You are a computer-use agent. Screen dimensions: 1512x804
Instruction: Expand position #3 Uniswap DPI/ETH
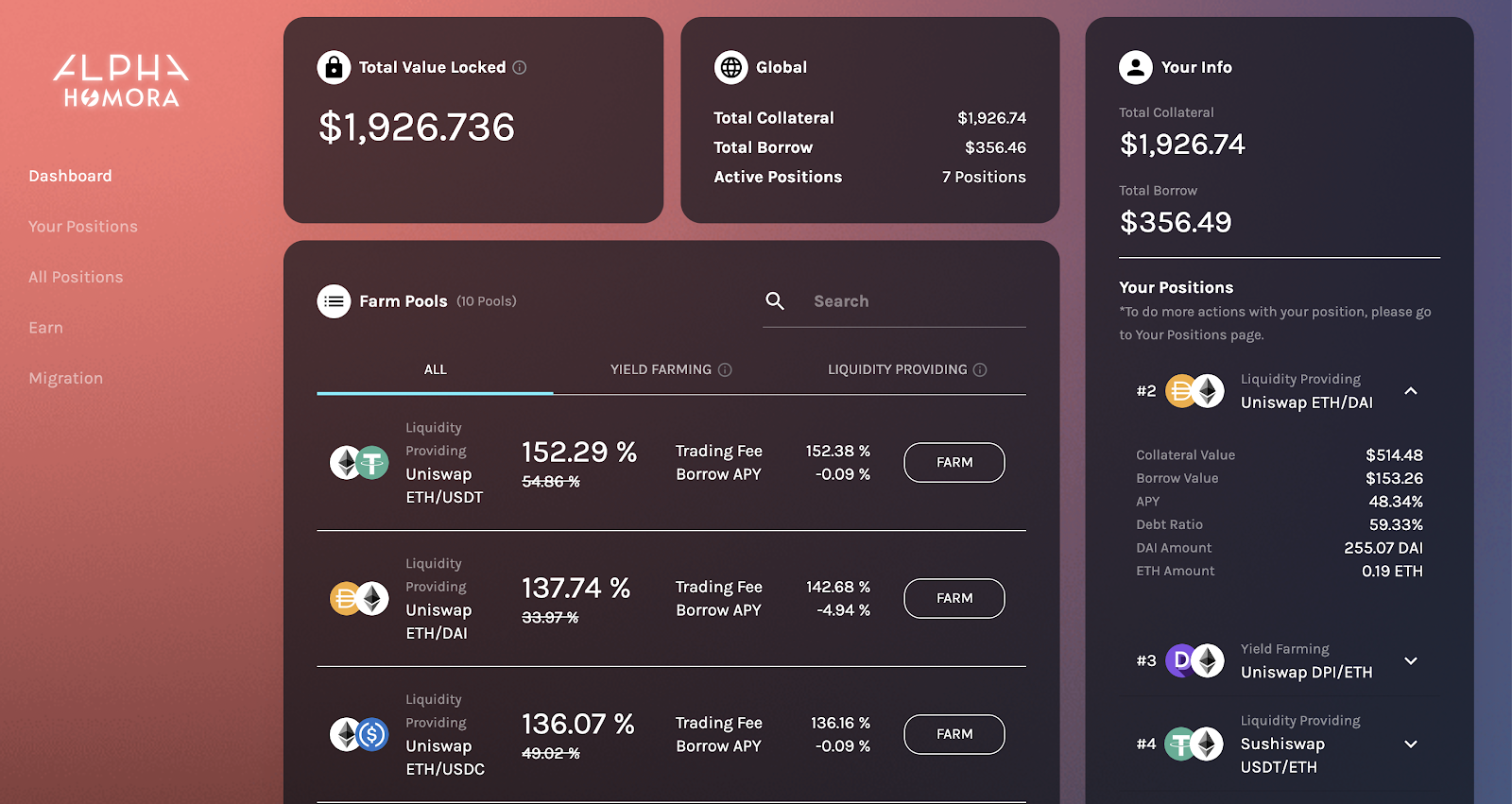point(1411,660)
